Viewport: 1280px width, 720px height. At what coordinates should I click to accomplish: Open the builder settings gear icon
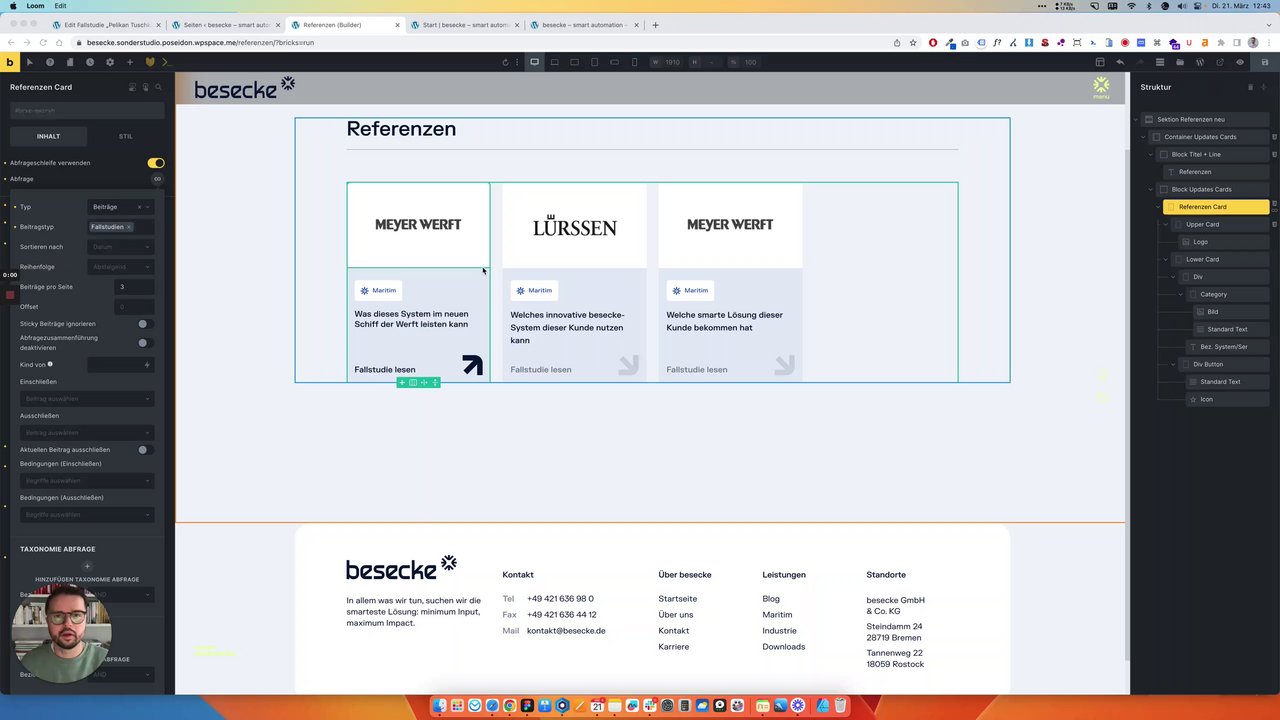[110, 62]
